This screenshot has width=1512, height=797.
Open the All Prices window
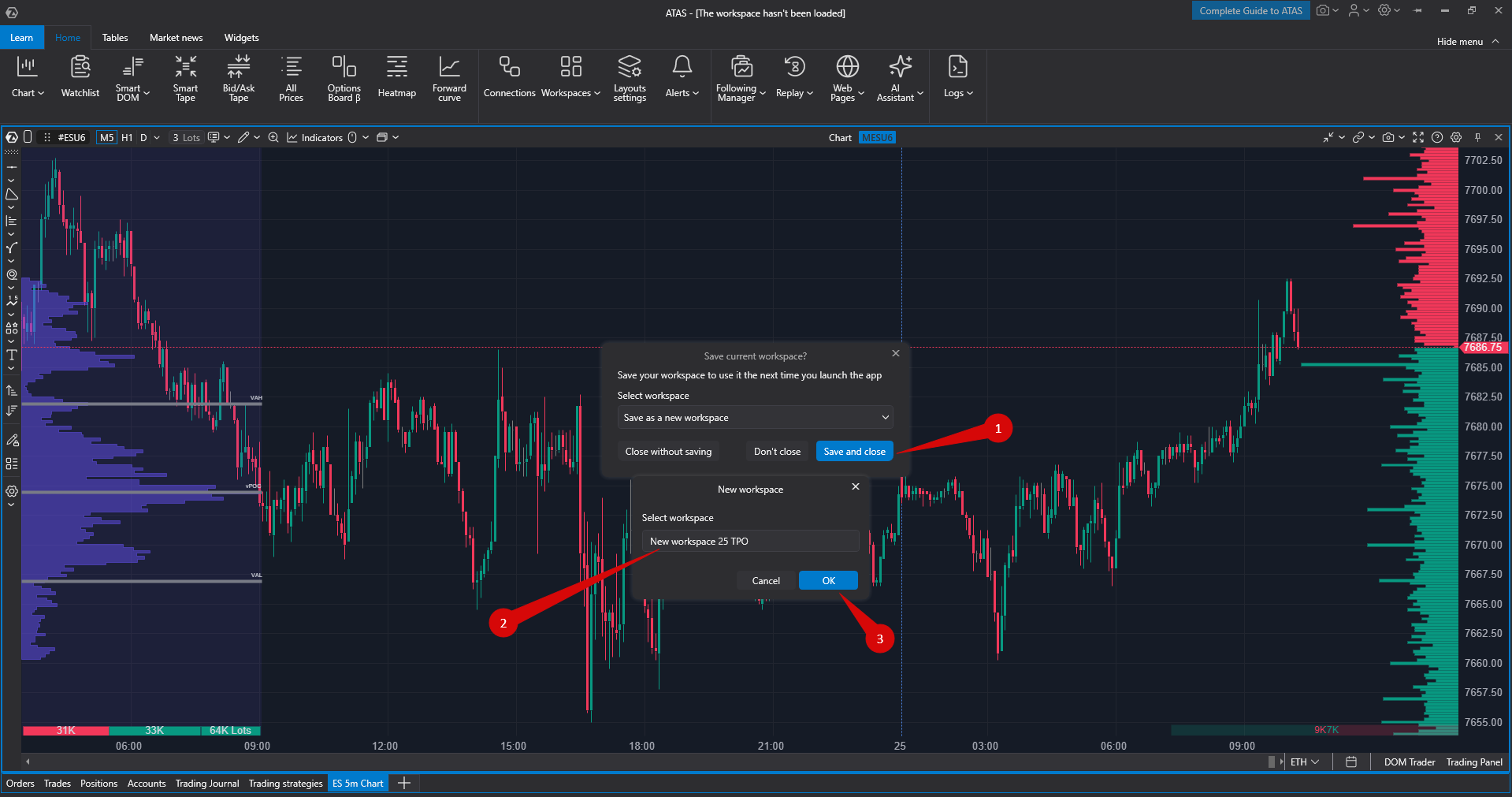(x=291, y=78)
